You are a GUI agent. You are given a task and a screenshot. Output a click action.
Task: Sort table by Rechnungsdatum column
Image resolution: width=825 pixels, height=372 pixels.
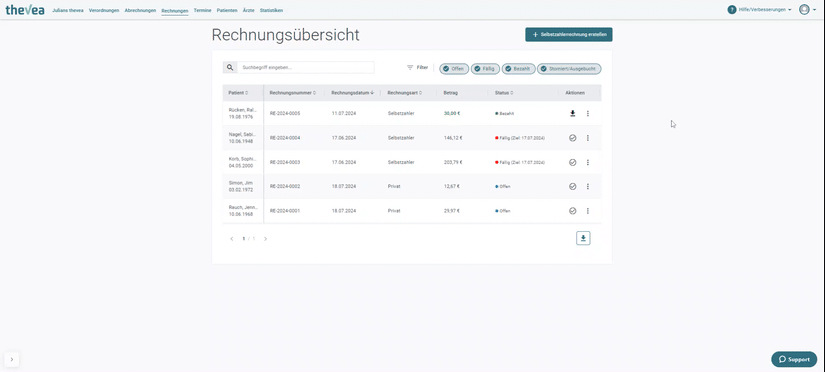coord(353,93)
